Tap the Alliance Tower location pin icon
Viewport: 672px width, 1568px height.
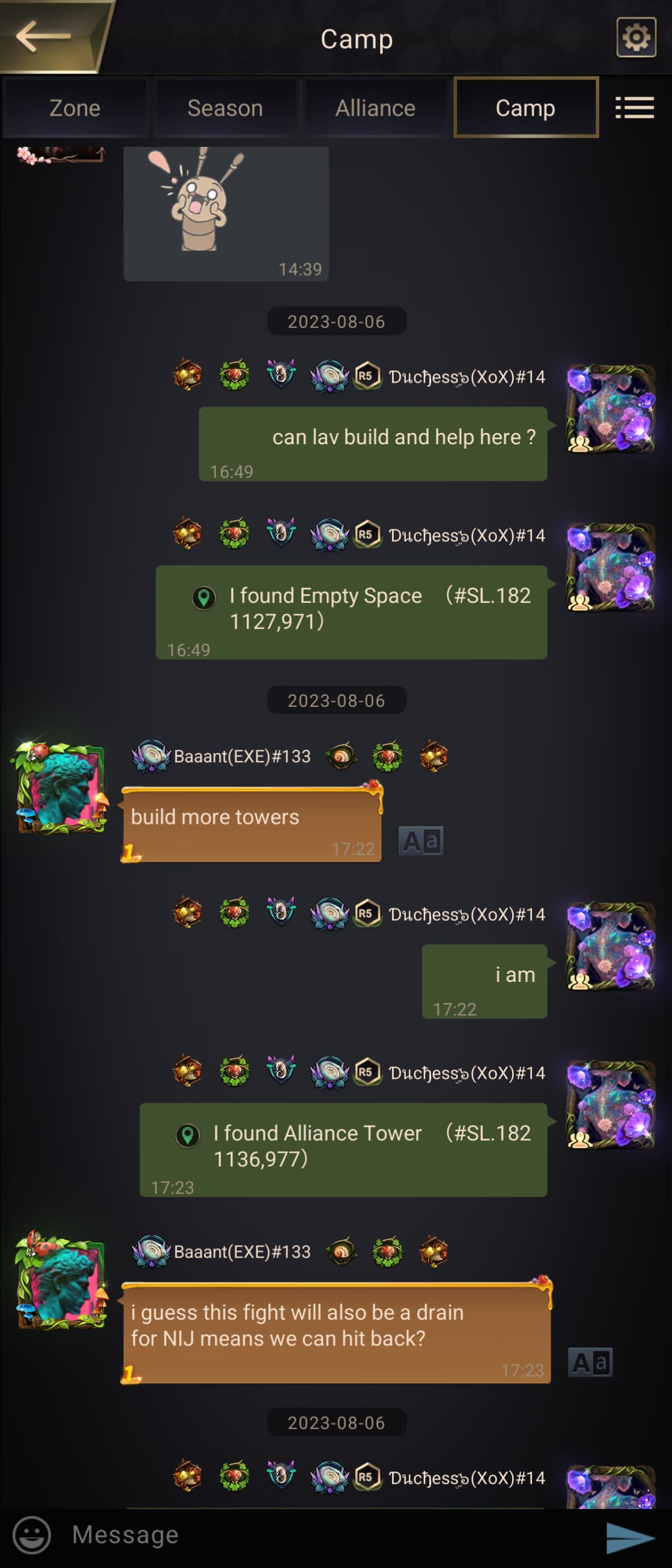187,1136
